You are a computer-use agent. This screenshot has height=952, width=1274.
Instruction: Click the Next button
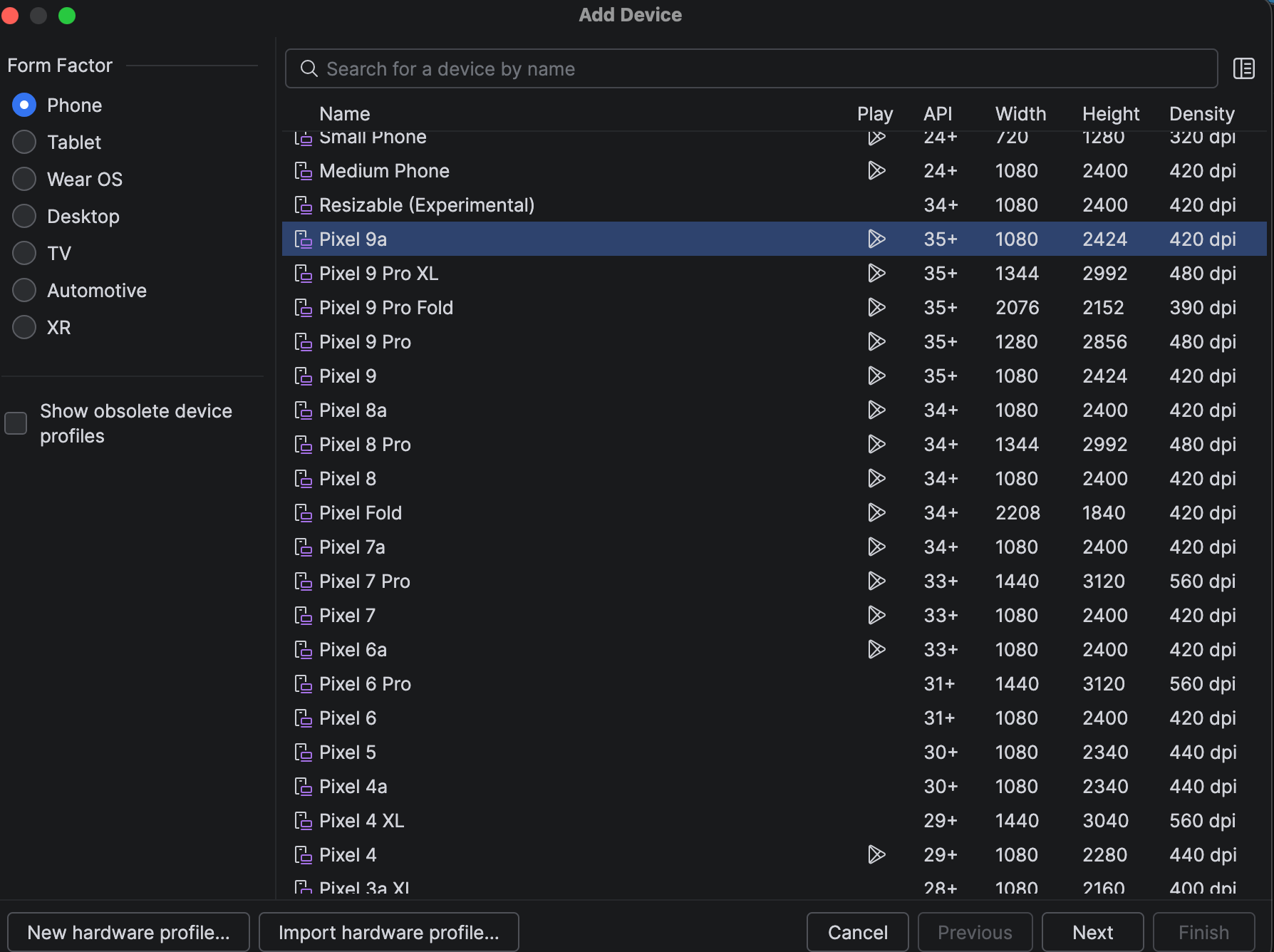1093,932
